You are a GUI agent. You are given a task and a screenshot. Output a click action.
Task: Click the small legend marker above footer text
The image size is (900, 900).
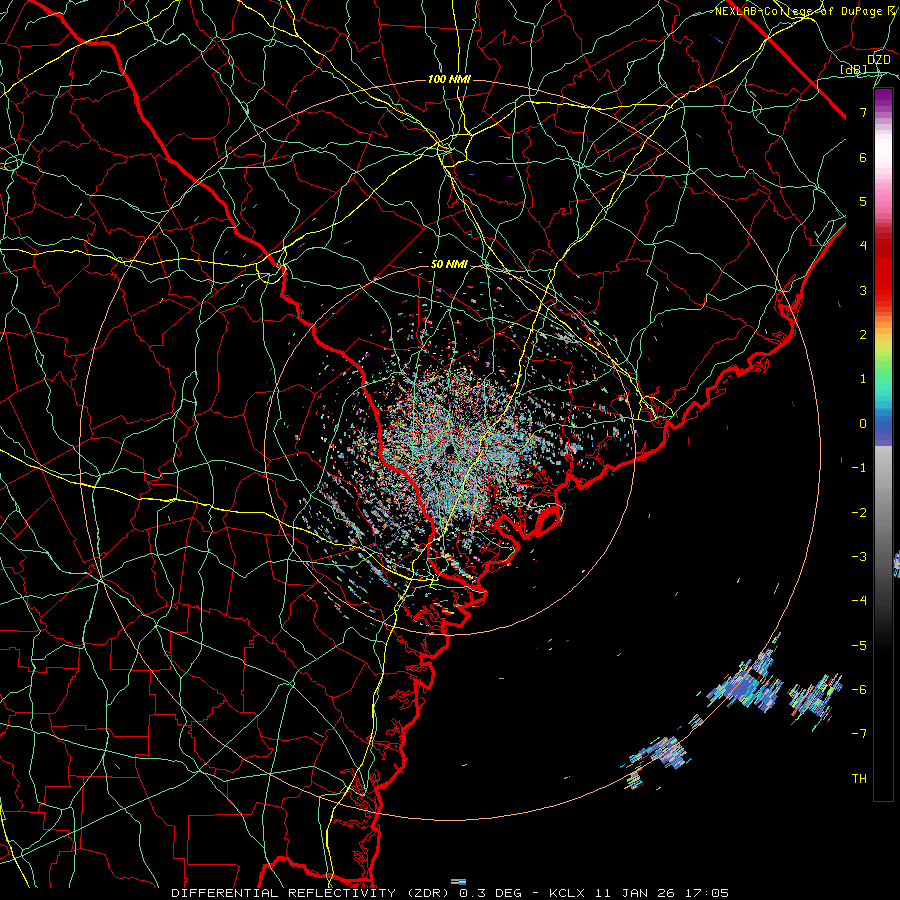point(458,882)
